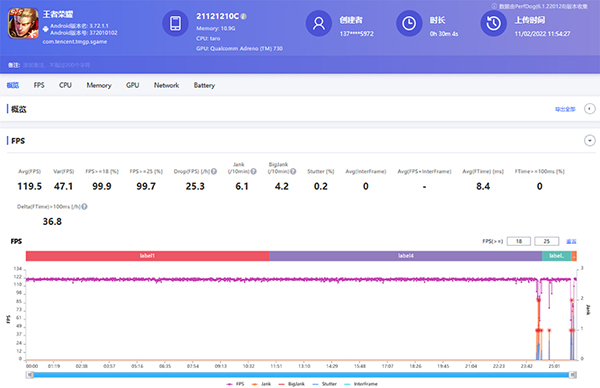Click right handle of chart range slider
Screen dimensions: 600x388
coord(573,375)
